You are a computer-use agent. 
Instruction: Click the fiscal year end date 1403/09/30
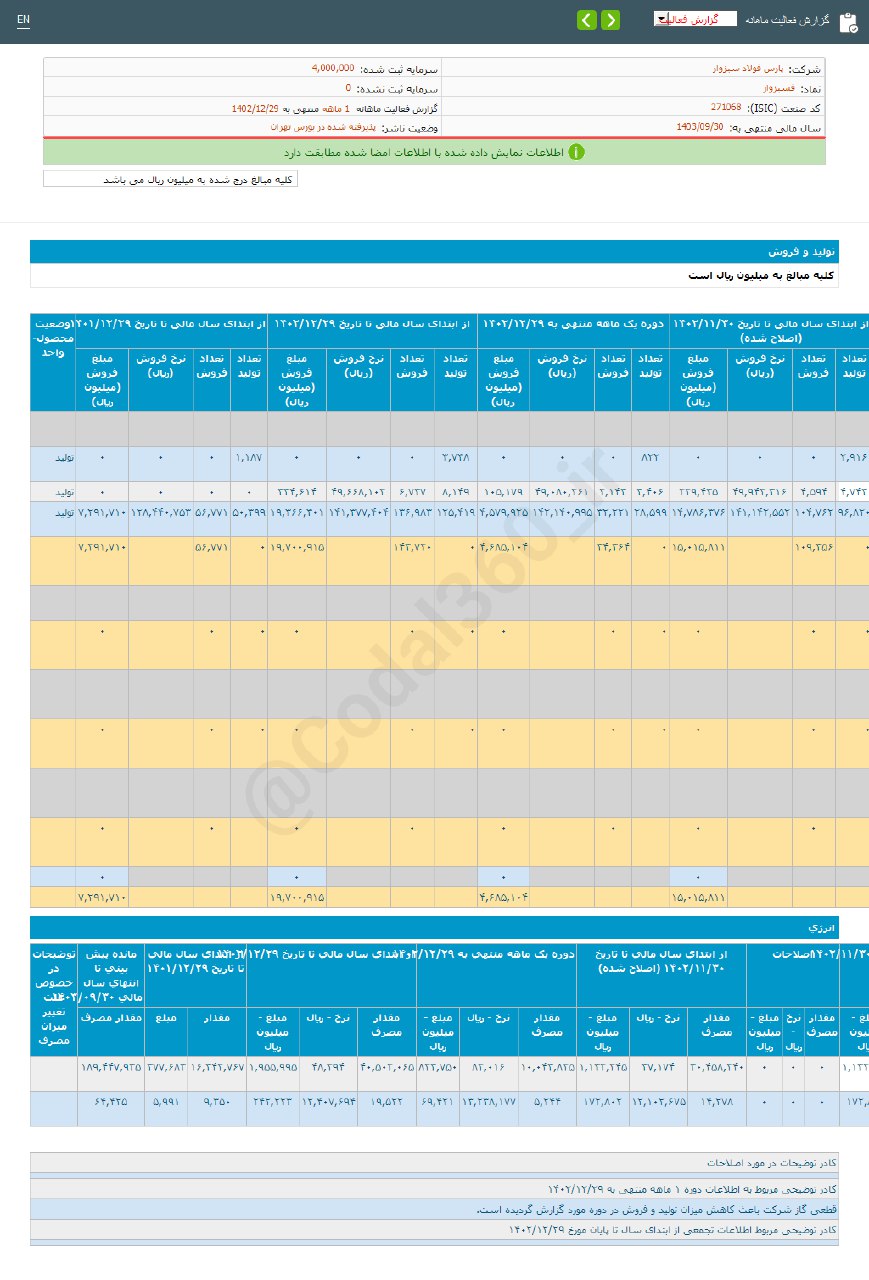(x=700, y=128)
